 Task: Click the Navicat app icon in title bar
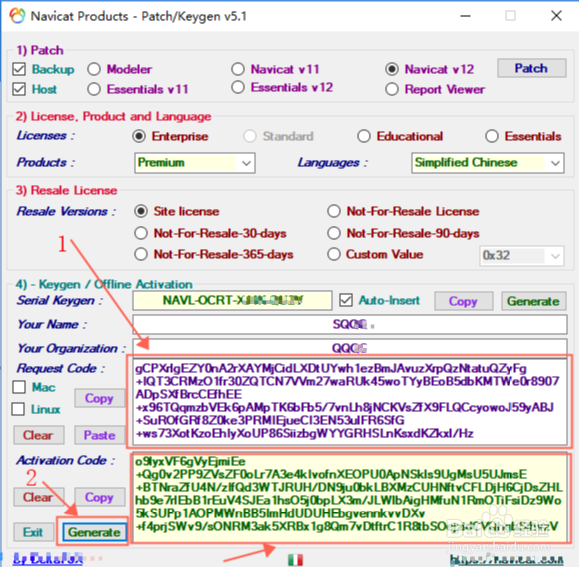point(17,16)
